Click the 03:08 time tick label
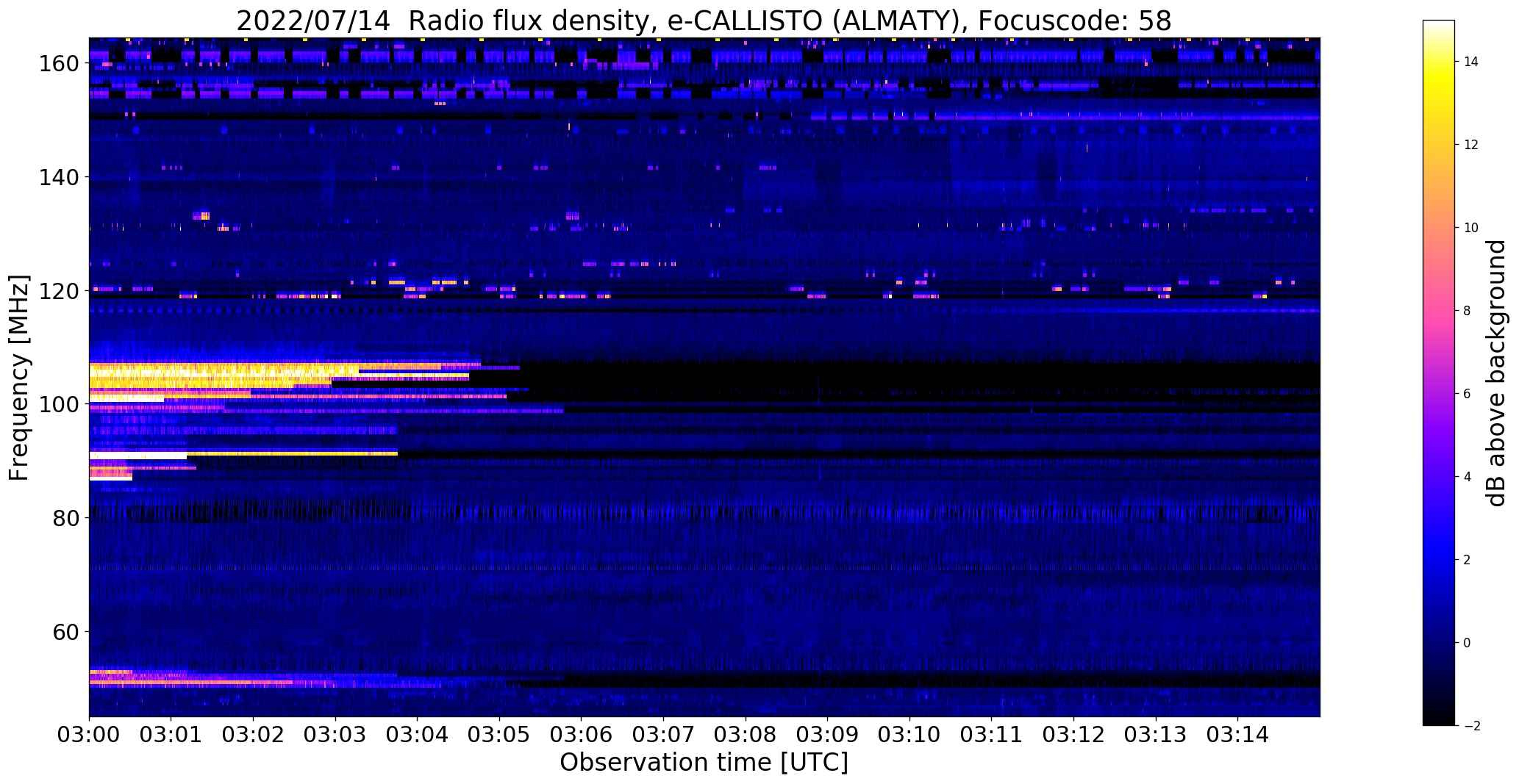This screenshot has width=1519, height=784. click(x=746, y=736)
